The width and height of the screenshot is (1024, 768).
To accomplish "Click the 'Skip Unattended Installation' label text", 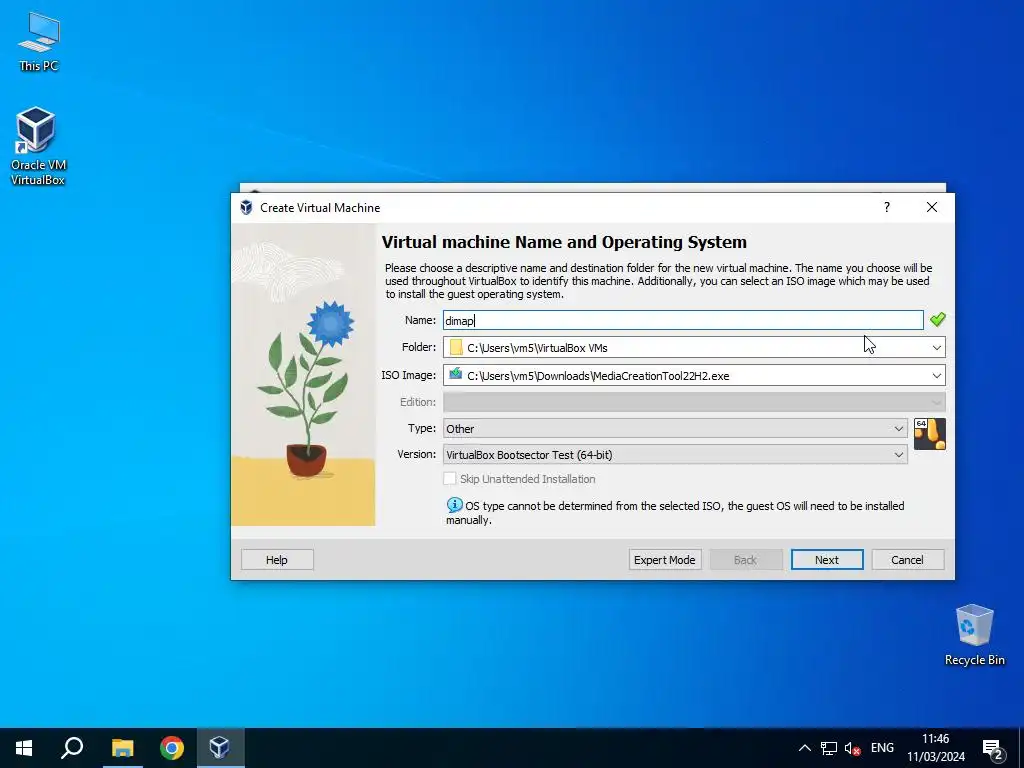I will click(x=528, y=479).
